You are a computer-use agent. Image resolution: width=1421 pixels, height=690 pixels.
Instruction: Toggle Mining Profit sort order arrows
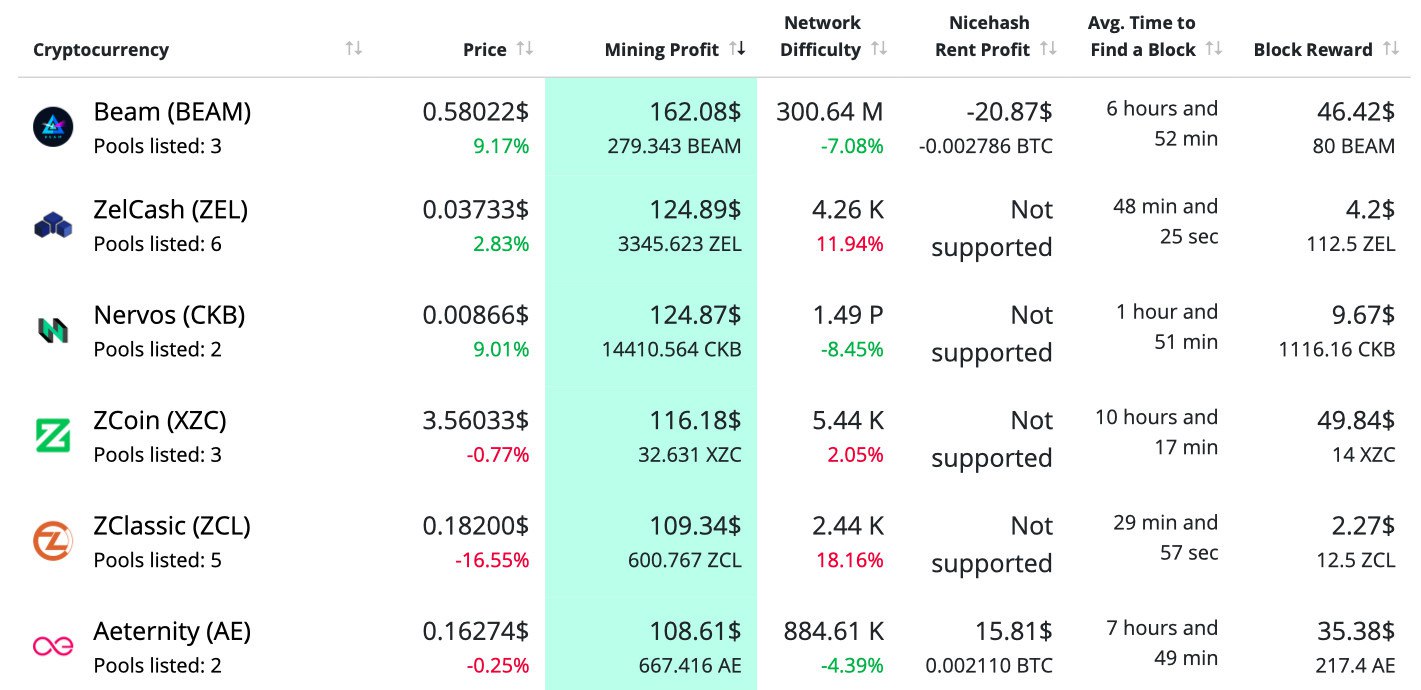coord(737,49)
